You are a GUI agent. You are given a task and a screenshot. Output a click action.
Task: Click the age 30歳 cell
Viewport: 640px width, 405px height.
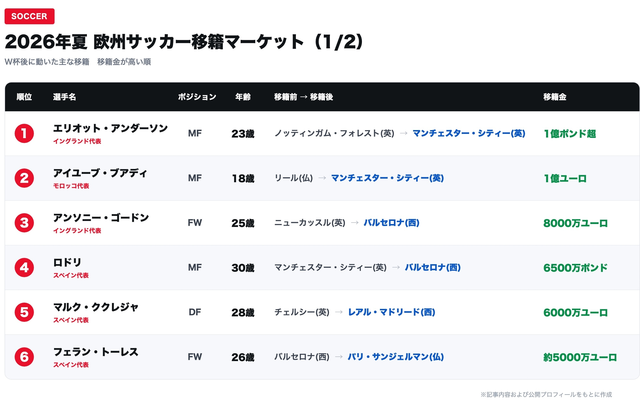243,268
